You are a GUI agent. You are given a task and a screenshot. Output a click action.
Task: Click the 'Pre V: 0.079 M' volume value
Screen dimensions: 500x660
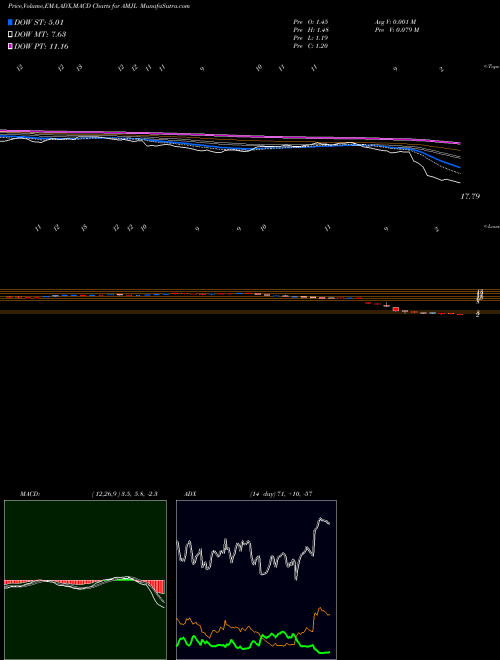tap(396, 30)
